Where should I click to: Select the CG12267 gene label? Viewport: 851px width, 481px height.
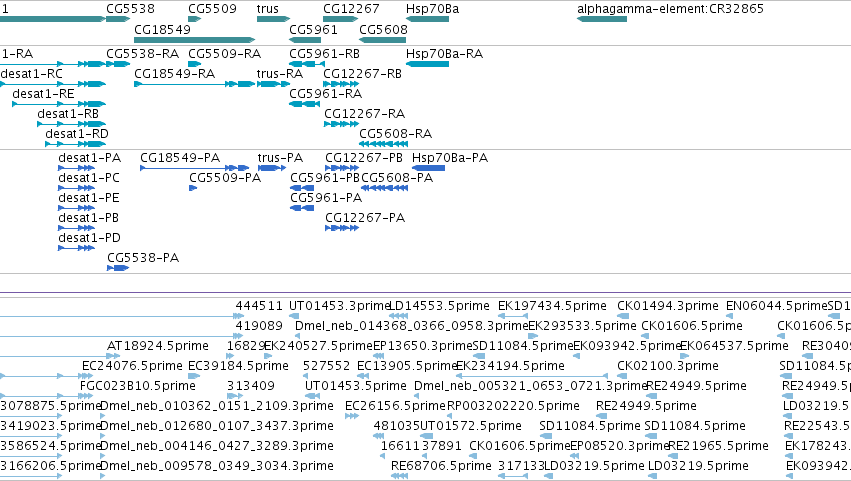tap(351, 9)
